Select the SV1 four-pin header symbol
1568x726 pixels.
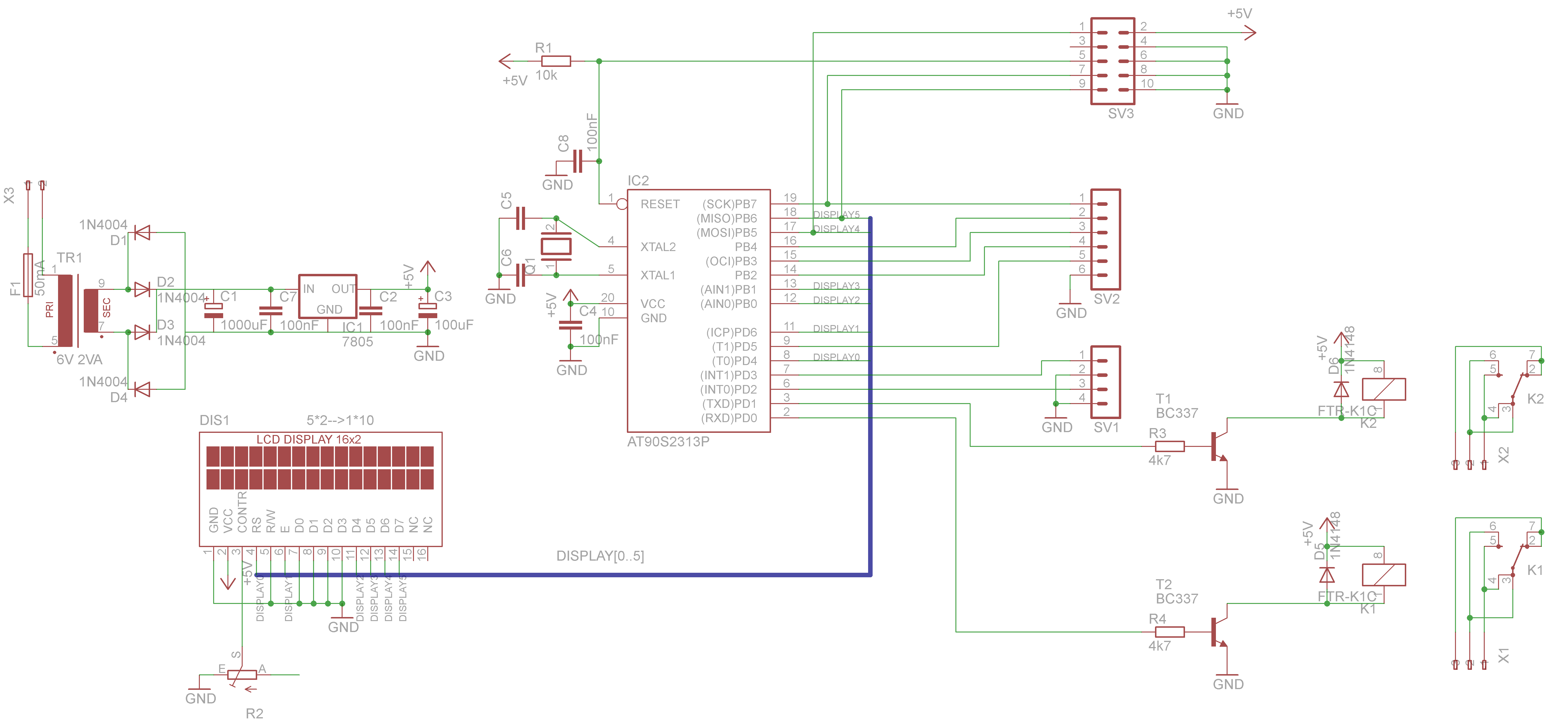point(1105,382)
